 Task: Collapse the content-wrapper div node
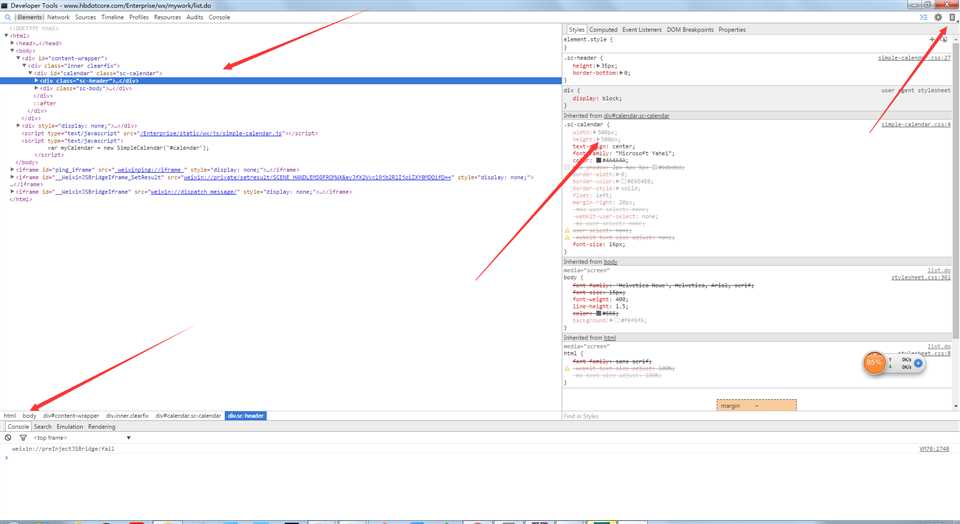pyautogui.click(x=18, y=58)
